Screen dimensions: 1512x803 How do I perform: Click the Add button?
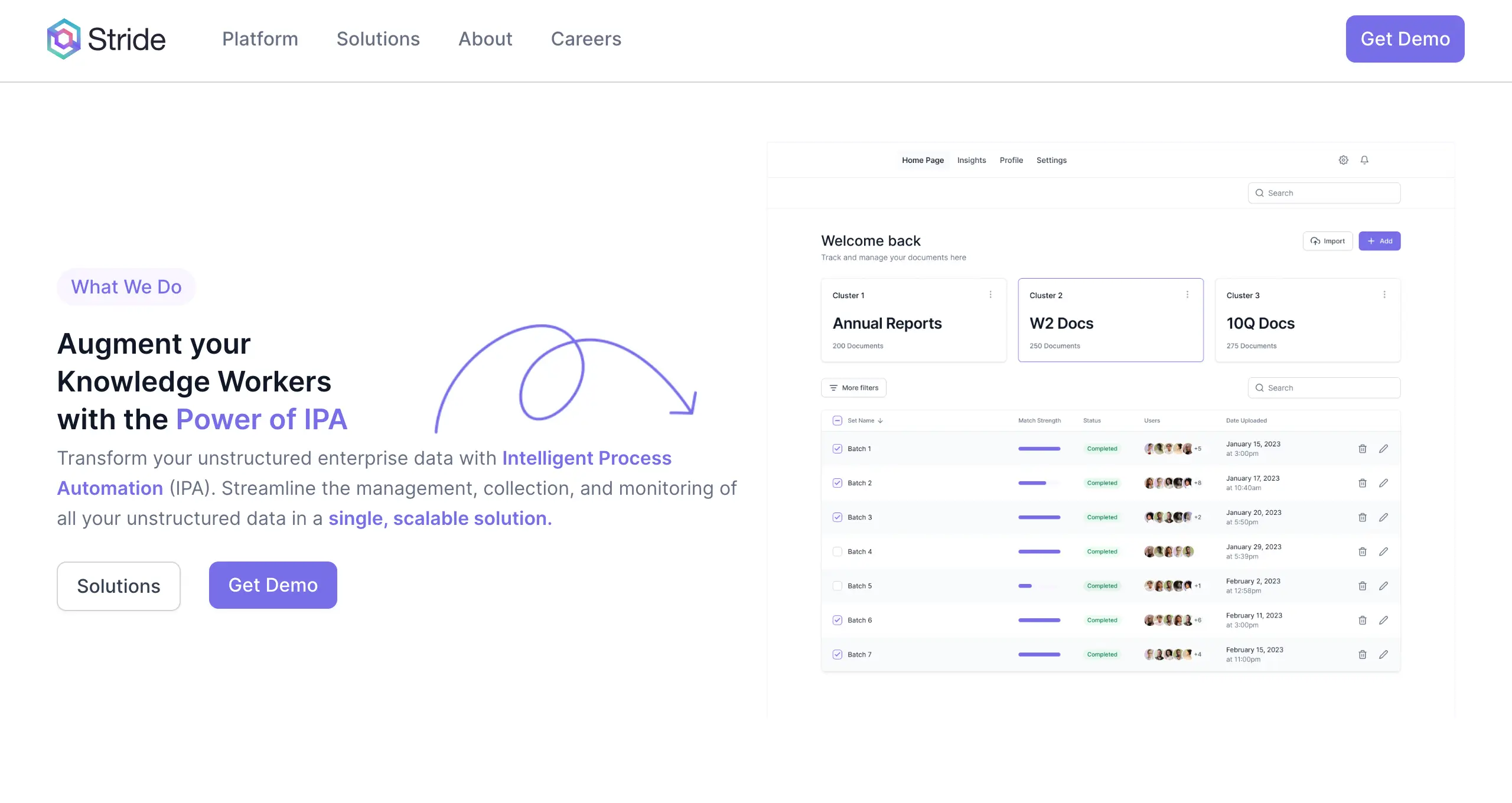(1380, 241)
